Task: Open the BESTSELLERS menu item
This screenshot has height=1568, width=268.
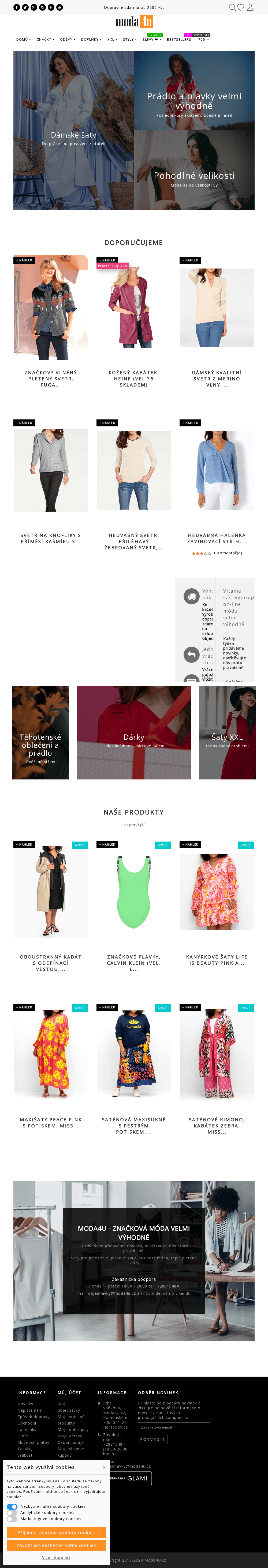Action: [179, 40]
